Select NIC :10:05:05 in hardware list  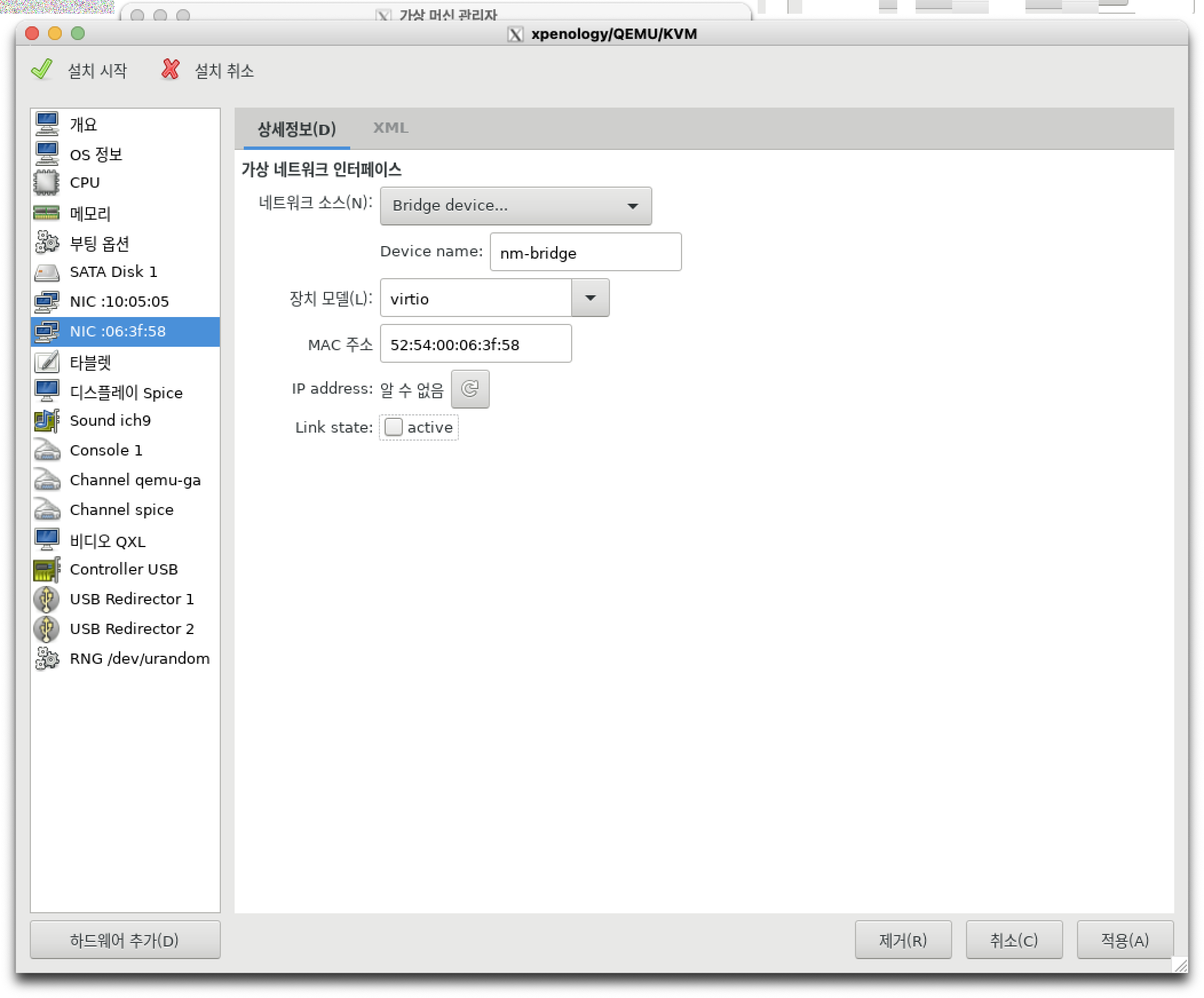coord(119,302)
